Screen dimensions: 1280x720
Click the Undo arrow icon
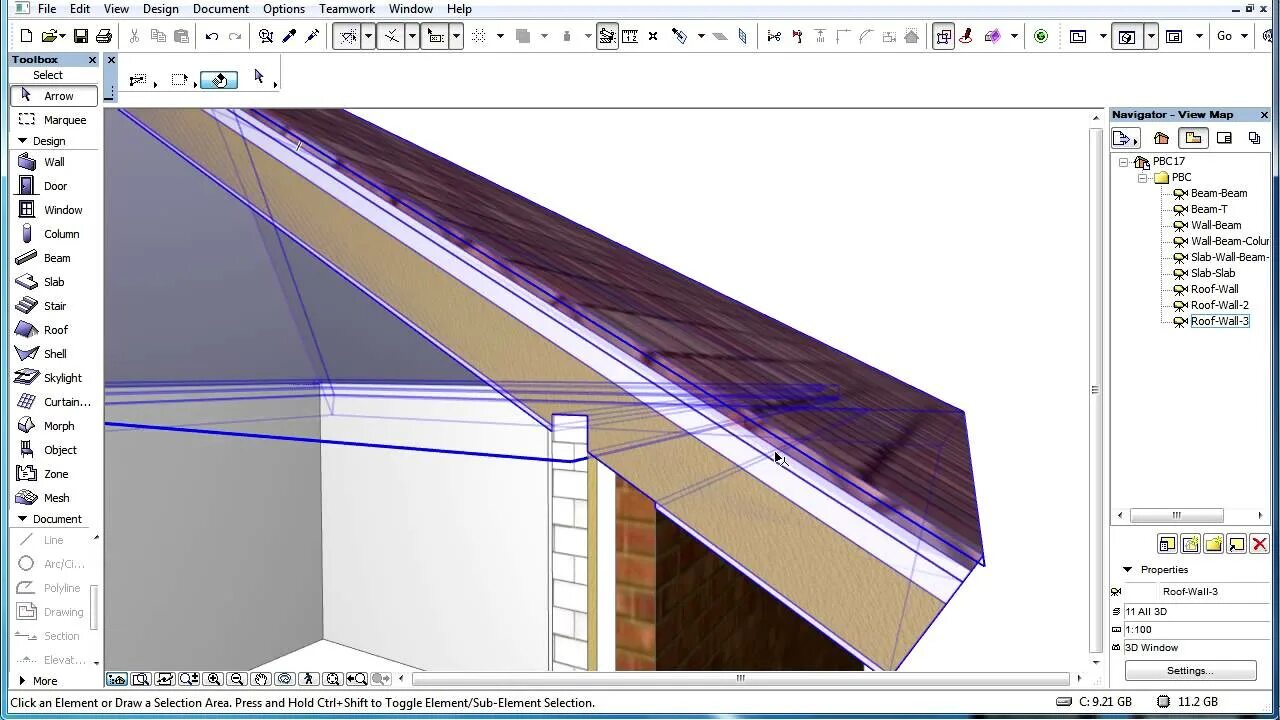point(212,36)
